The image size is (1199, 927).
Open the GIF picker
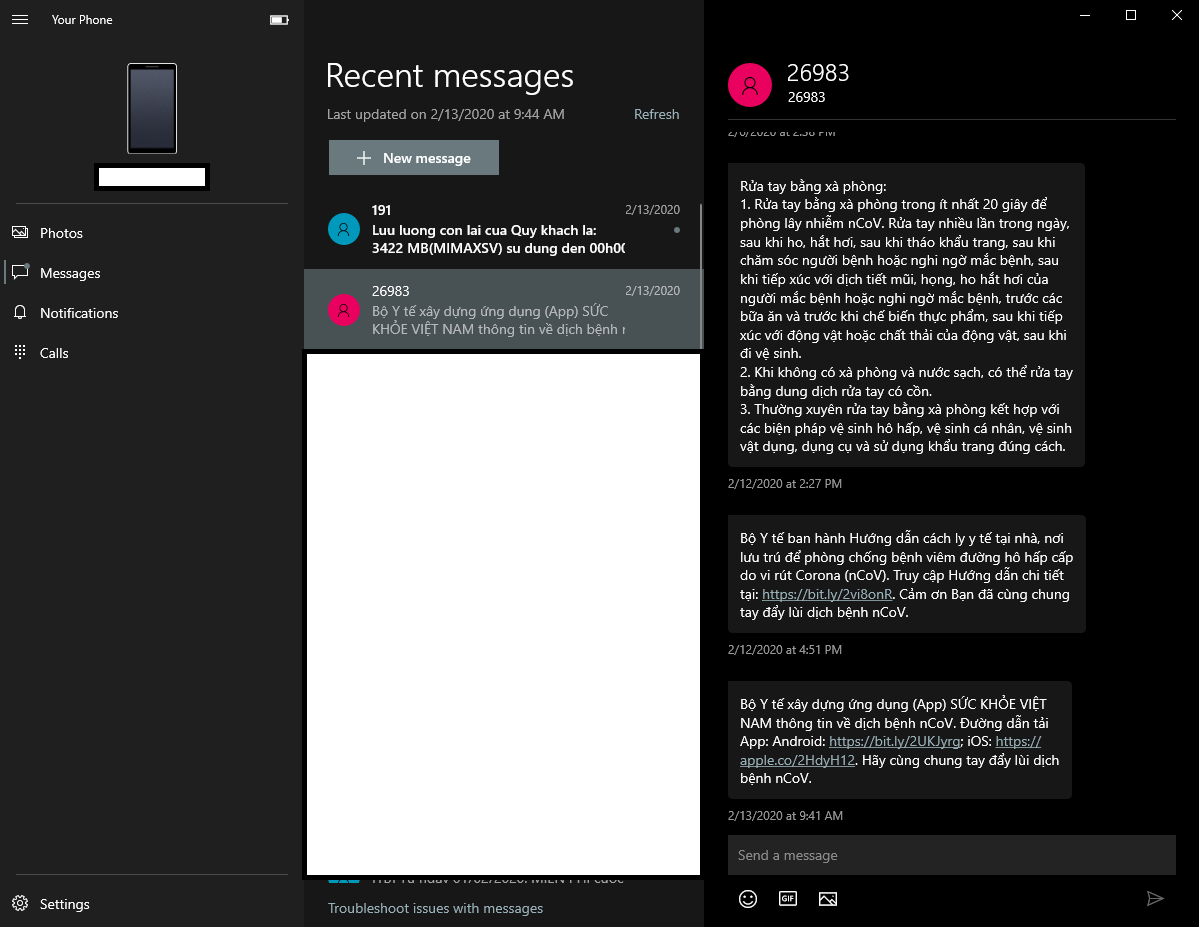(x=788, y=899)
